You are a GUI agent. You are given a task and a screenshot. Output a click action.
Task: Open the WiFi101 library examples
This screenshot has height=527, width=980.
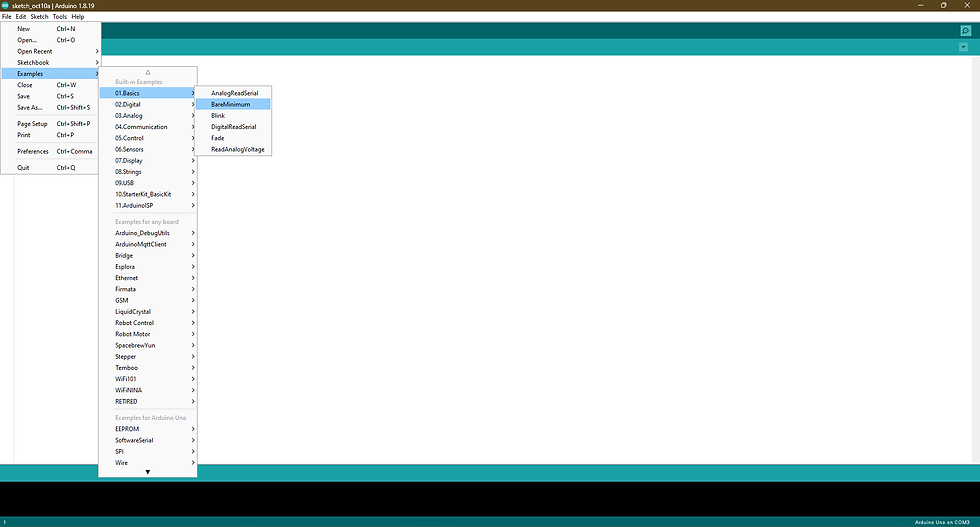148,379
